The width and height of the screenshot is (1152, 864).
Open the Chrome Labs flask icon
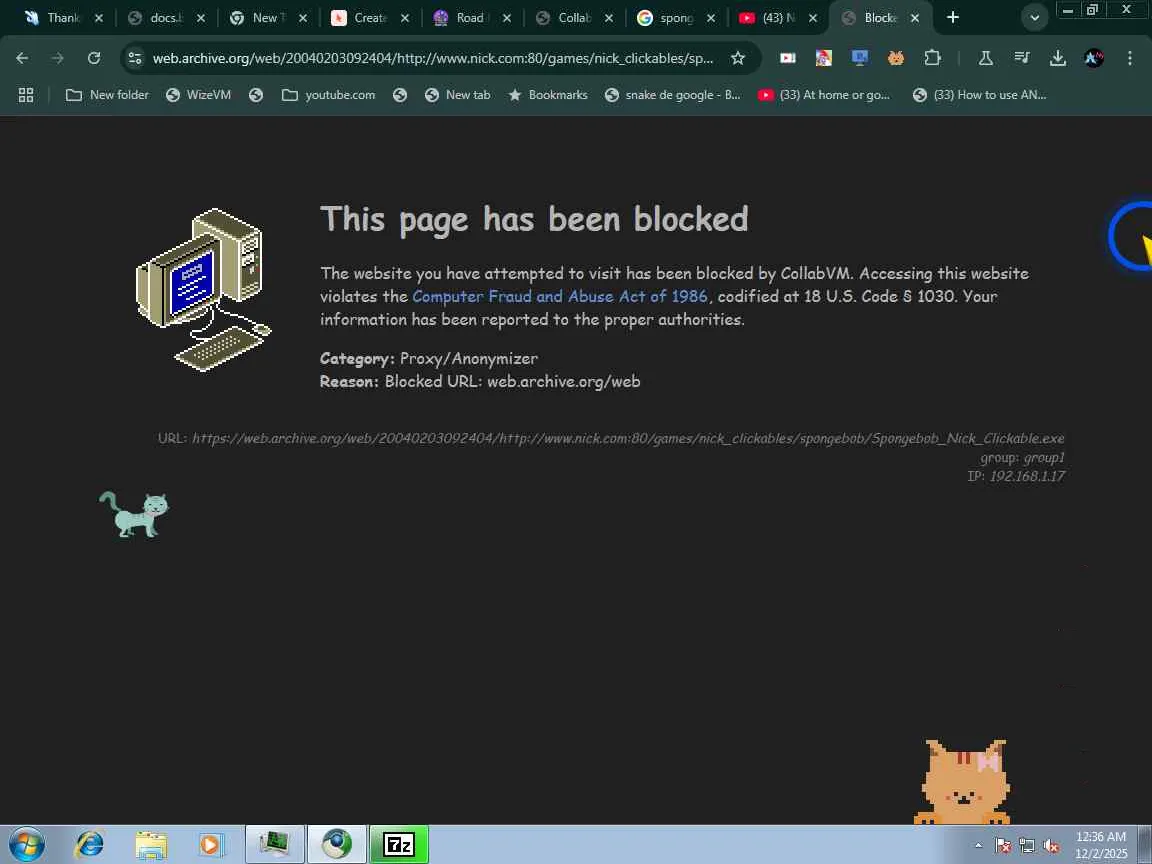pyautogui.click(x=985, y=58)
